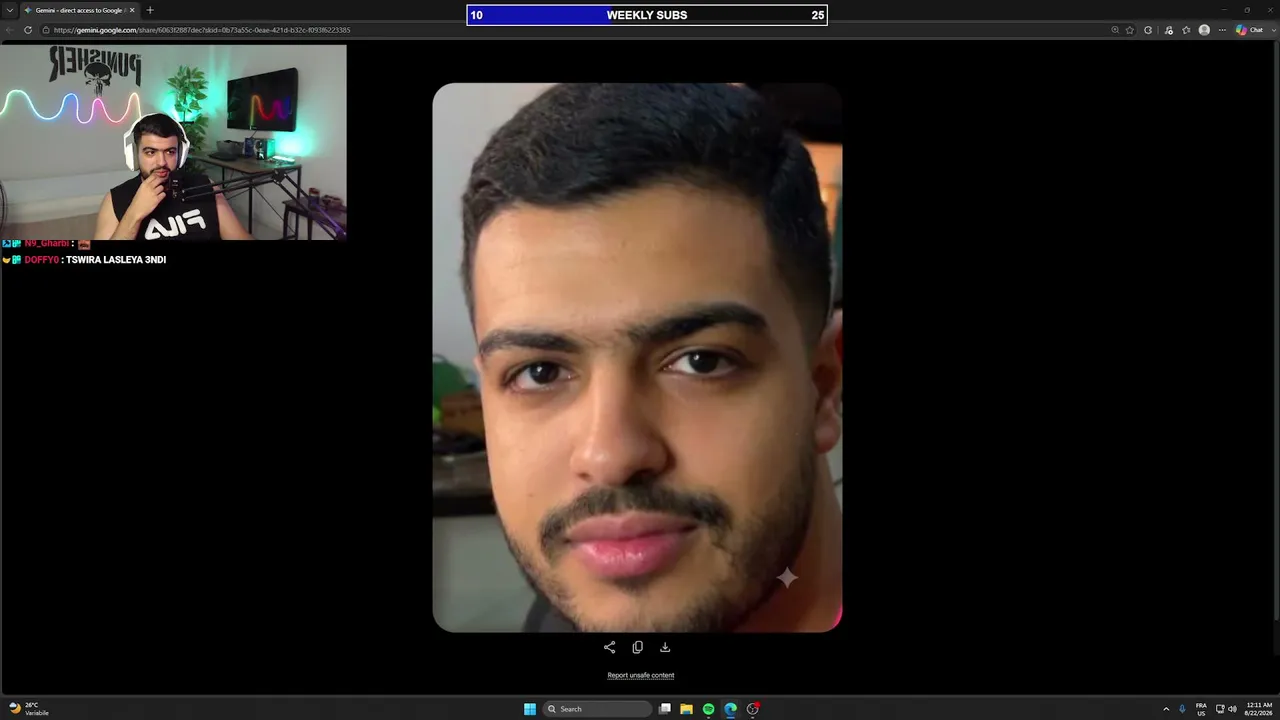
Task: Click the microphone tray icon
Action: coord(1182,709)
